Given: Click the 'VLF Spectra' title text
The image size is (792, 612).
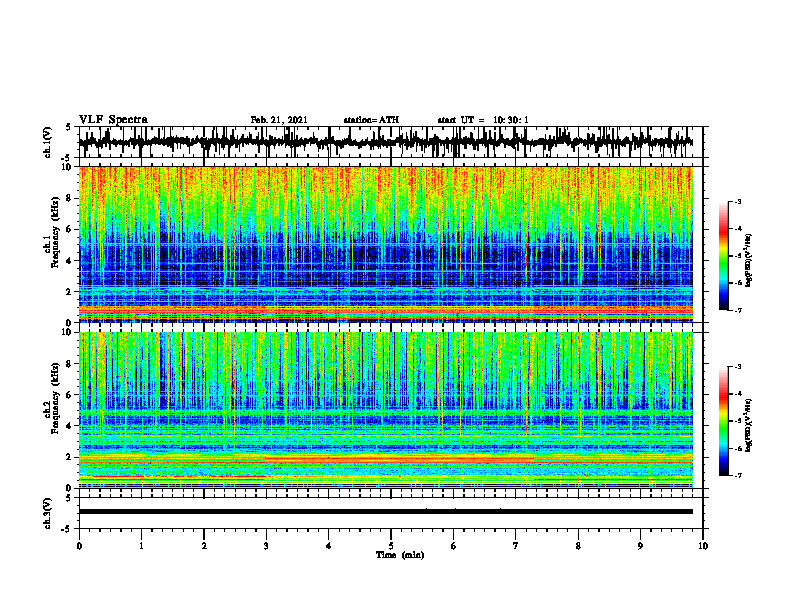Looking at the screenshot, I should (x=113, y=120).
